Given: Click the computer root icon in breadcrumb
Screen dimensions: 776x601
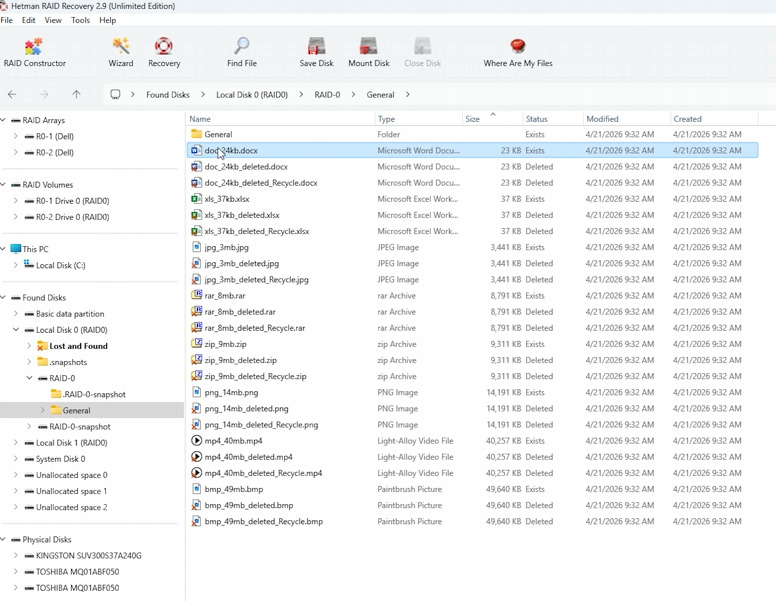Looking at the screenshot, I should coord(115,94).
